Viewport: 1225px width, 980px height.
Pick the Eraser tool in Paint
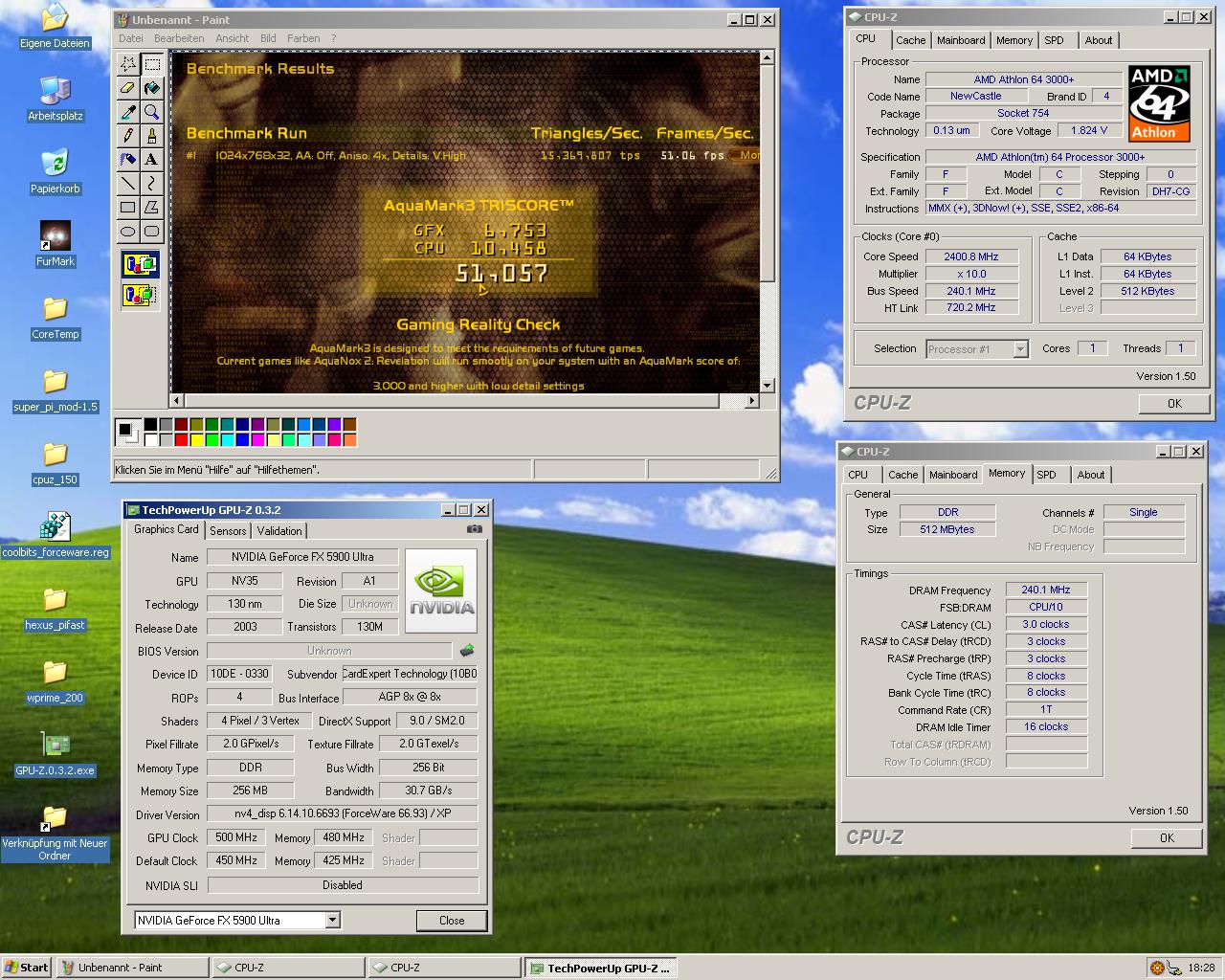click(128, 88)
